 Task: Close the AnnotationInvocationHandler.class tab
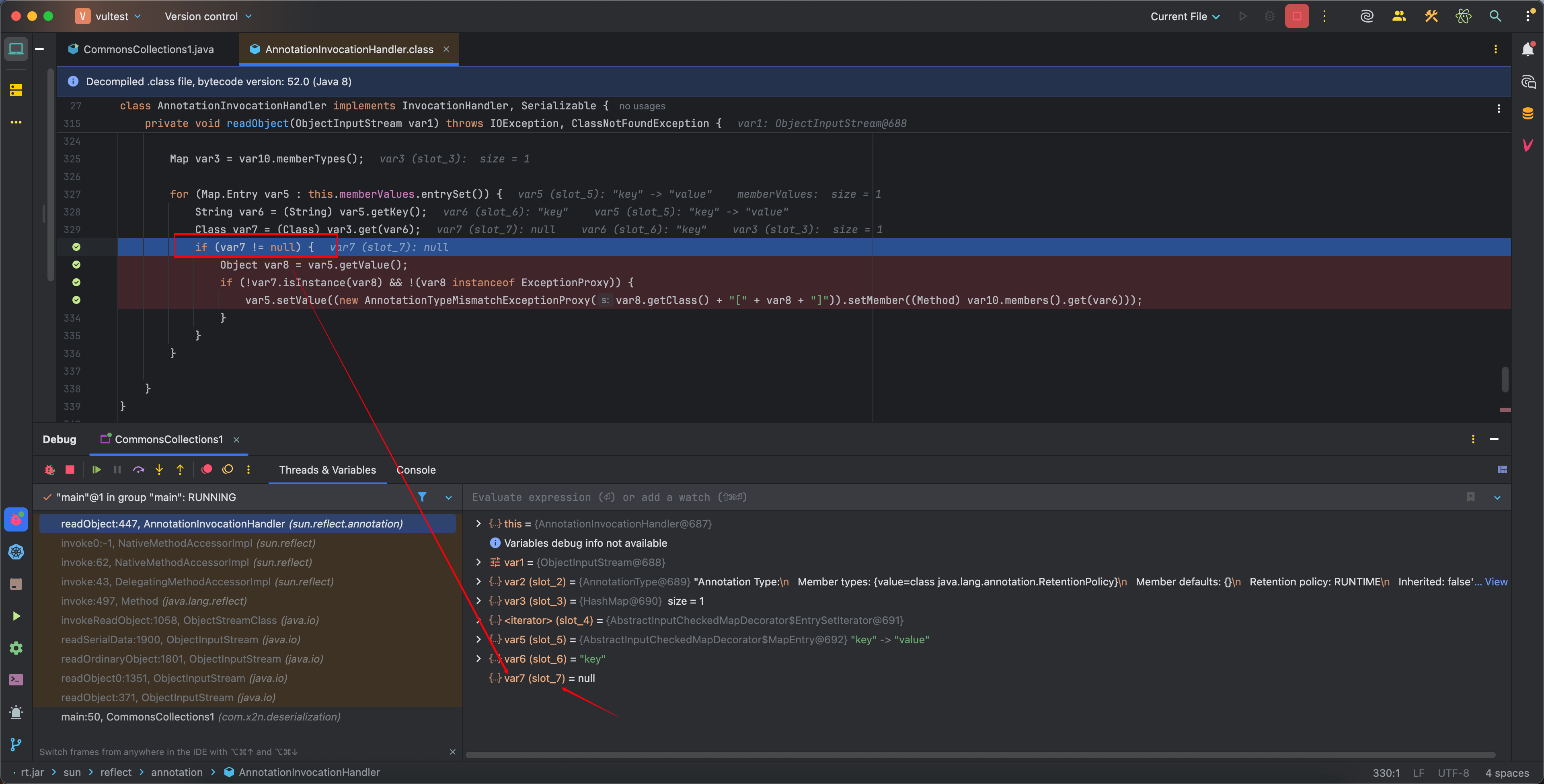pyautogui.click(x=446, y=49)
